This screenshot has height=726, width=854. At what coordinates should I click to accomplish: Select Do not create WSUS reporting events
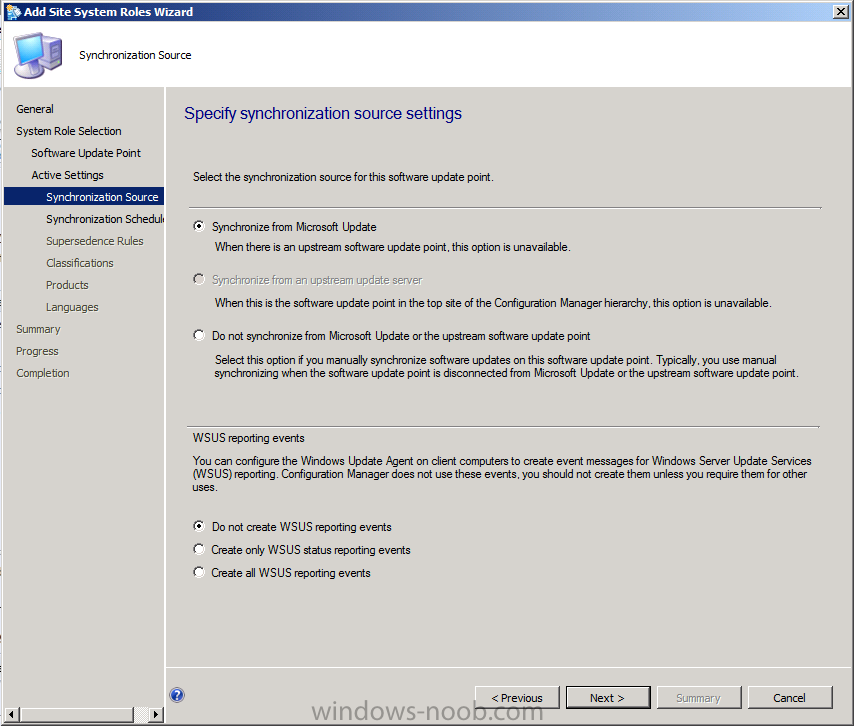(199, 526)
